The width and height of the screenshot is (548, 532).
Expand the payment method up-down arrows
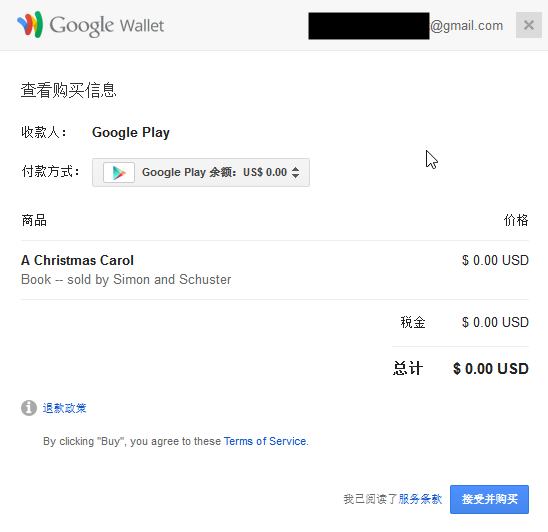(x=295, y=172)
